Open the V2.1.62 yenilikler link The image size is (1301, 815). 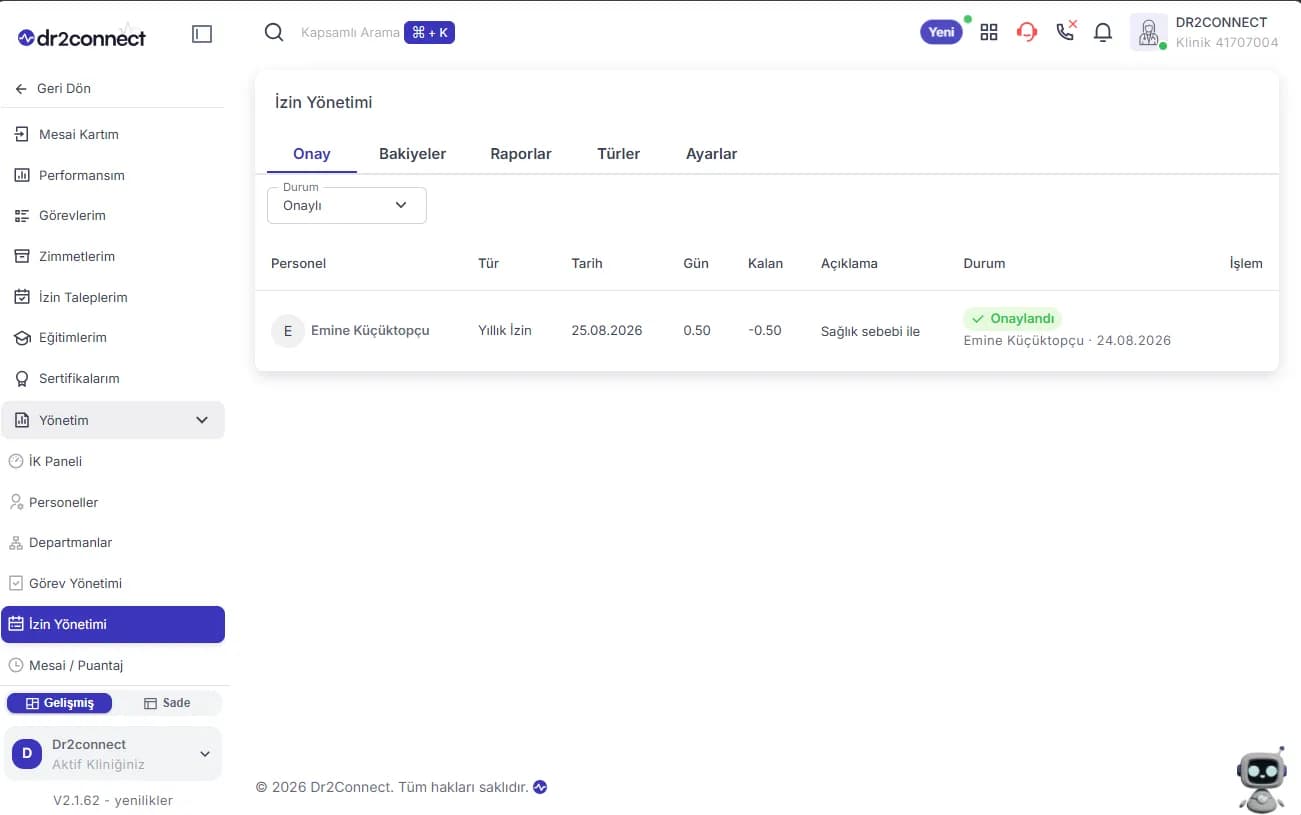tap(113, 800)
